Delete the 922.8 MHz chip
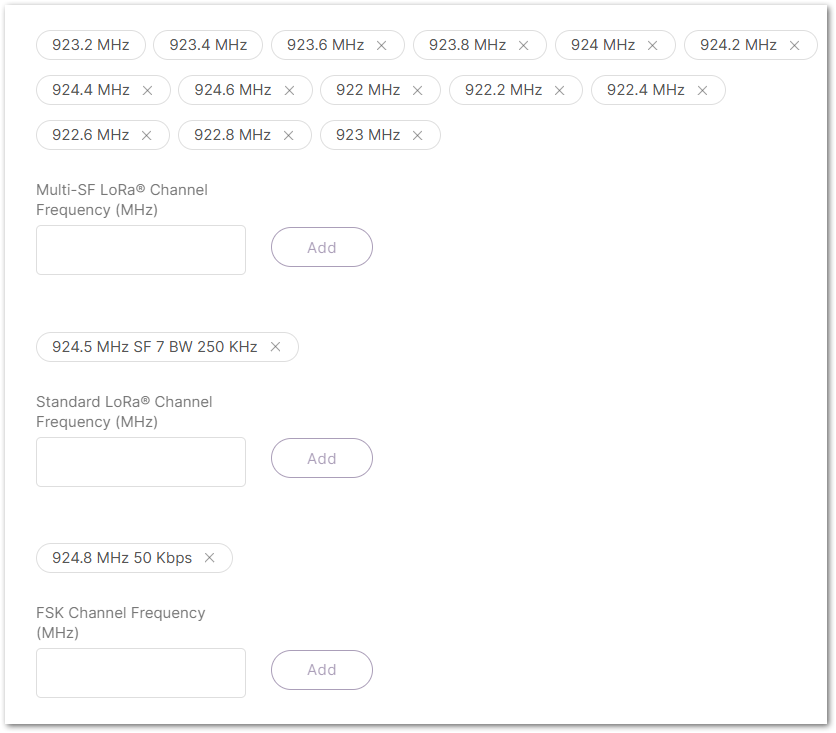 [x=288, y=135]
